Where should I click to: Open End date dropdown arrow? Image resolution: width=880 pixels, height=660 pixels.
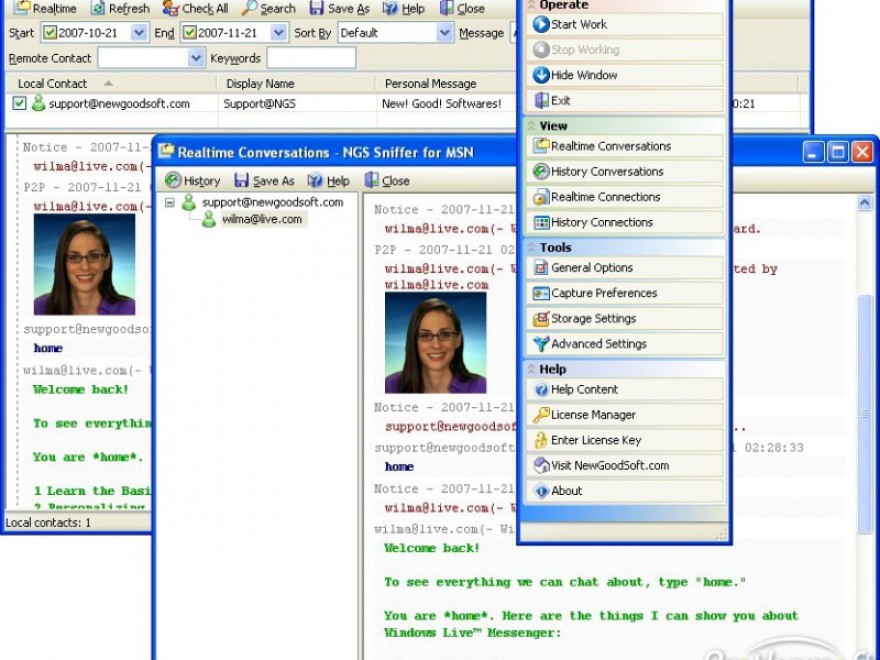point(278,33)
